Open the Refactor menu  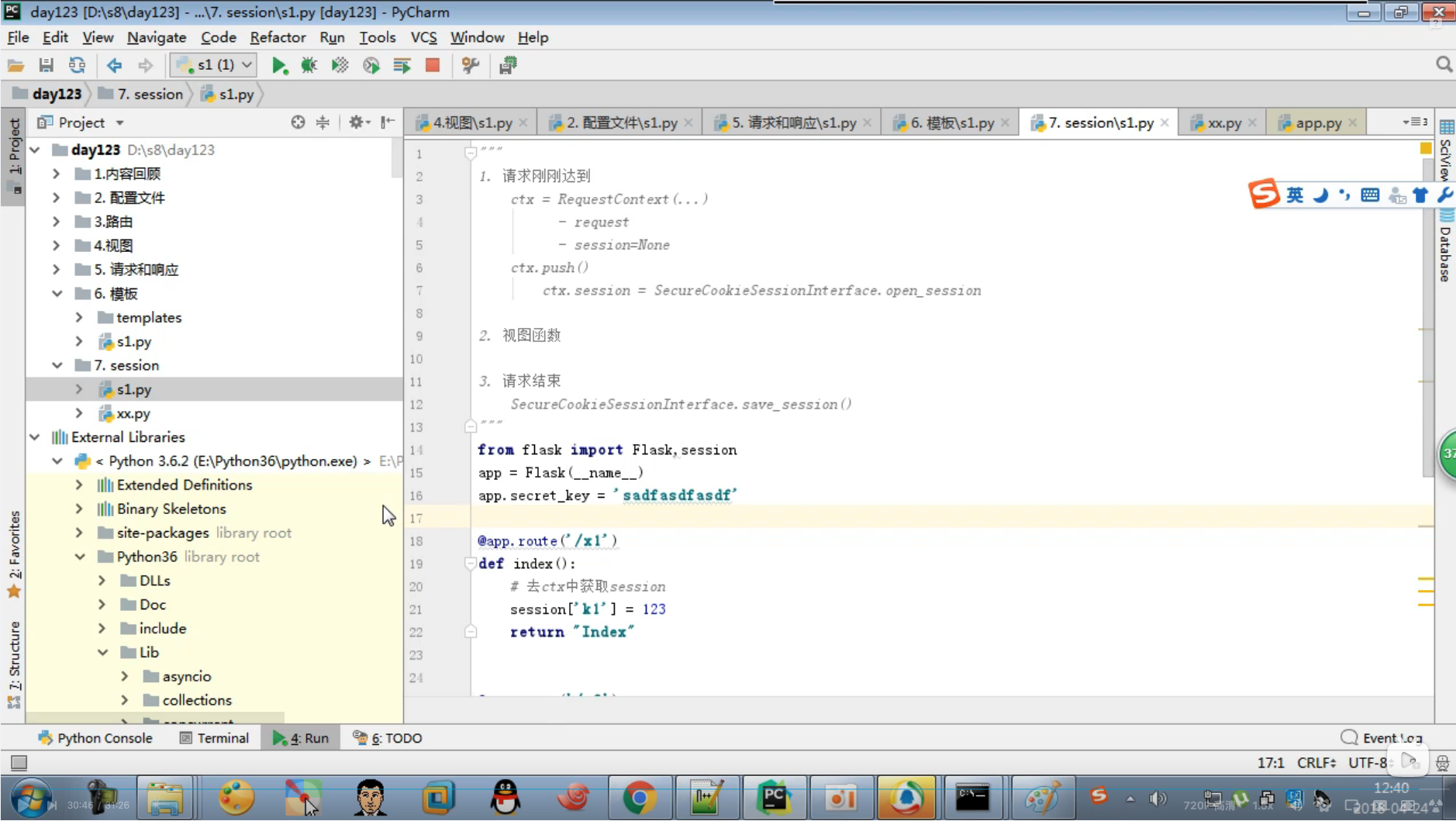(x=278, y=37)
